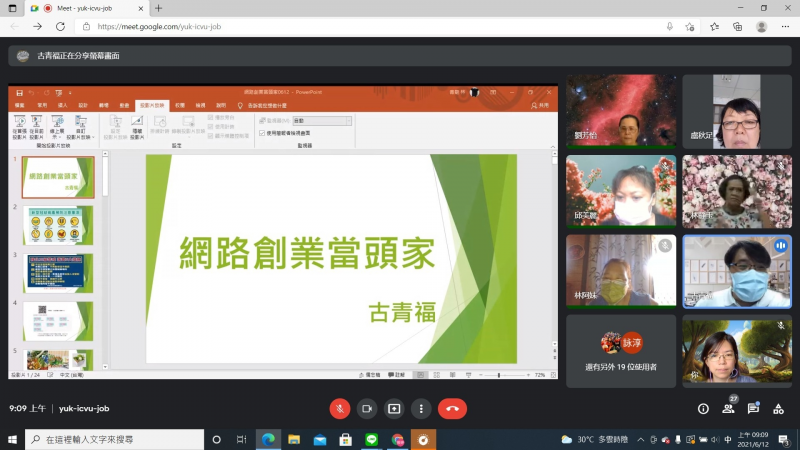Open the Meet more options menu
The image size is (800, 450).
(421, 408)
